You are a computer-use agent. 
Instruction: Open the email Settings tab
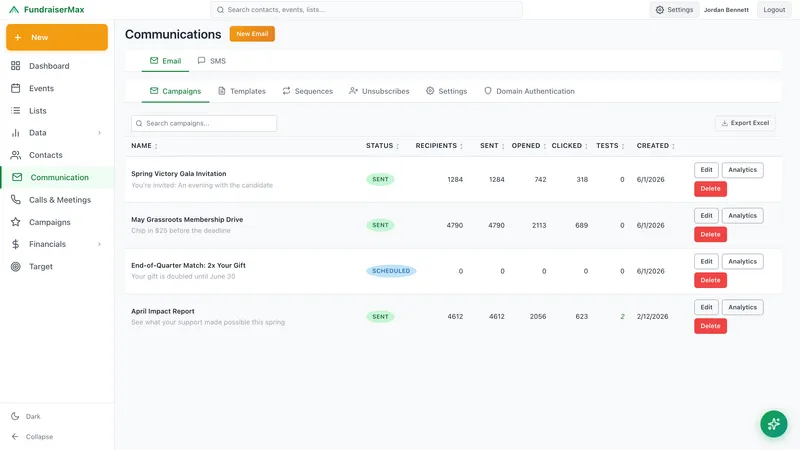[x=446, y=91]
